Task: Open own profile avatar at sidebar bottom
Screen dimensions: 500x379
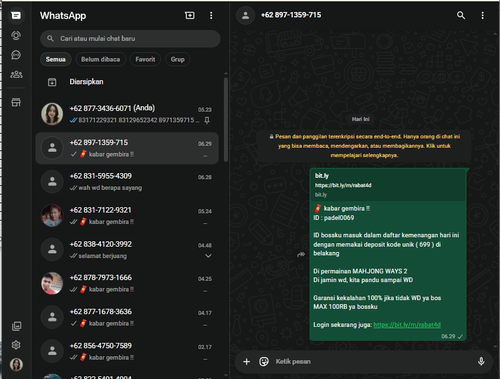Action: (16, 364)
